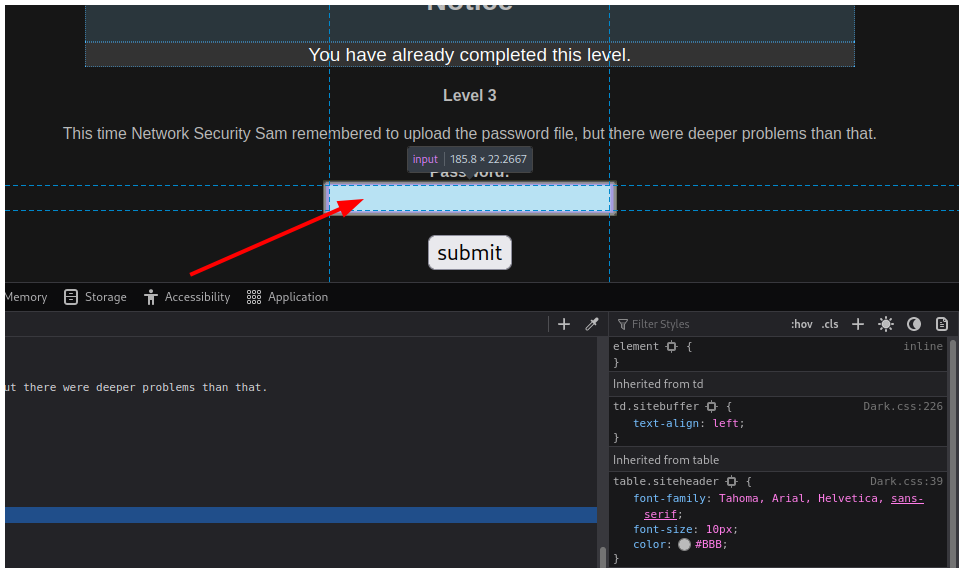
Task: Toggle light color scheme simulation sun icon
Action: coord(886,324)
